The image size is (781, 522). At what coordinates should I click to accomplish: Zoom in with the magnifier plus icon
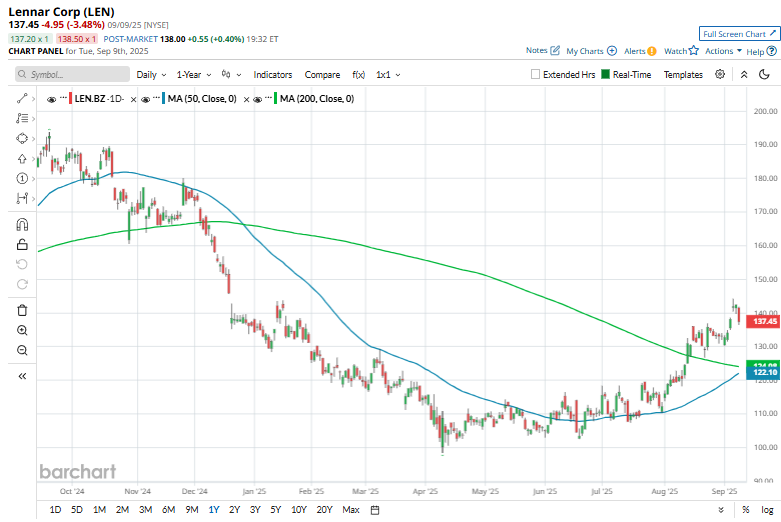coord(22,330)
